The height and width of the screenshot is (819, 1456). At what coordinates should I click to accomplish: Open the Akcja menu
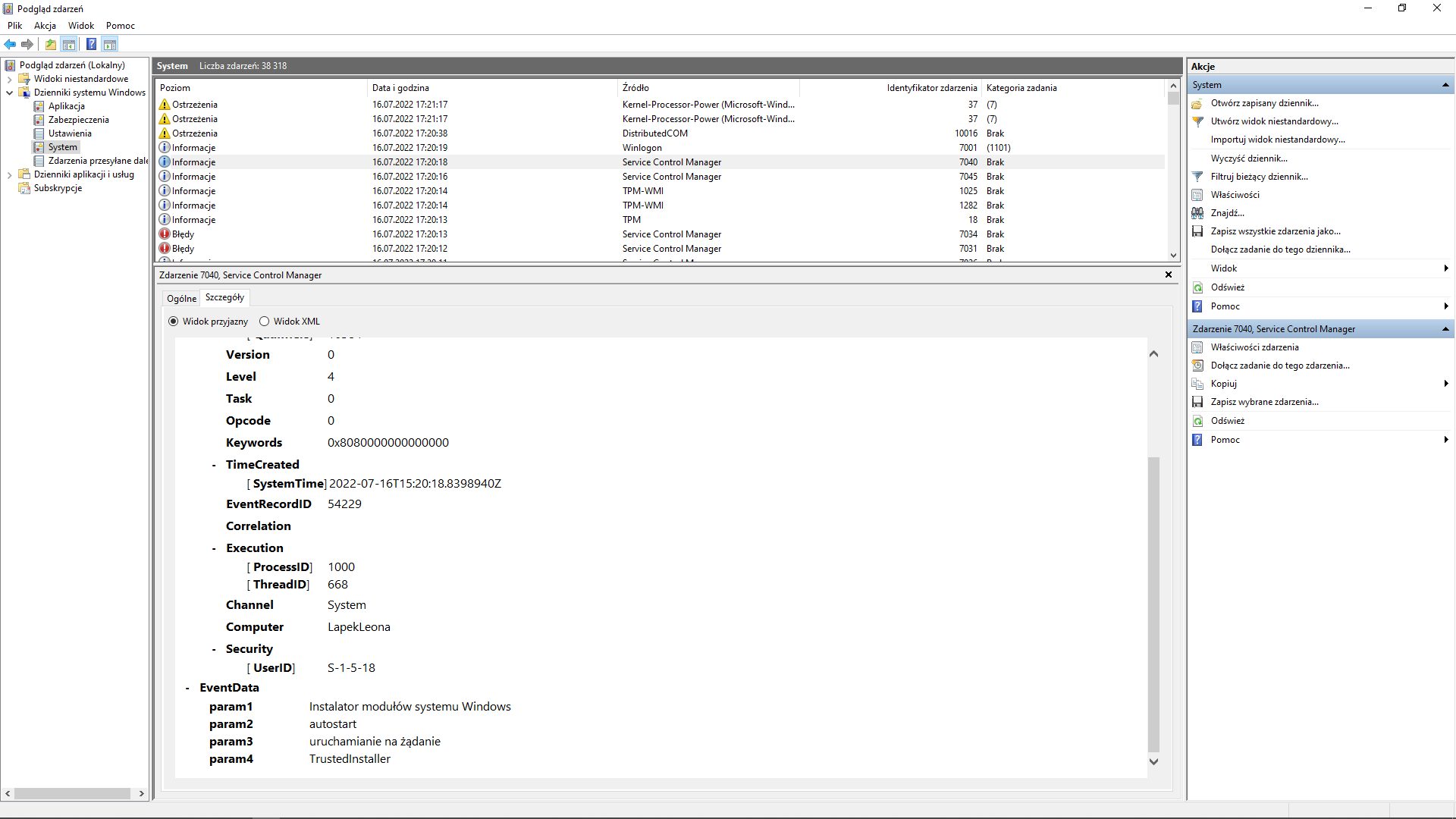click(45, 26)
